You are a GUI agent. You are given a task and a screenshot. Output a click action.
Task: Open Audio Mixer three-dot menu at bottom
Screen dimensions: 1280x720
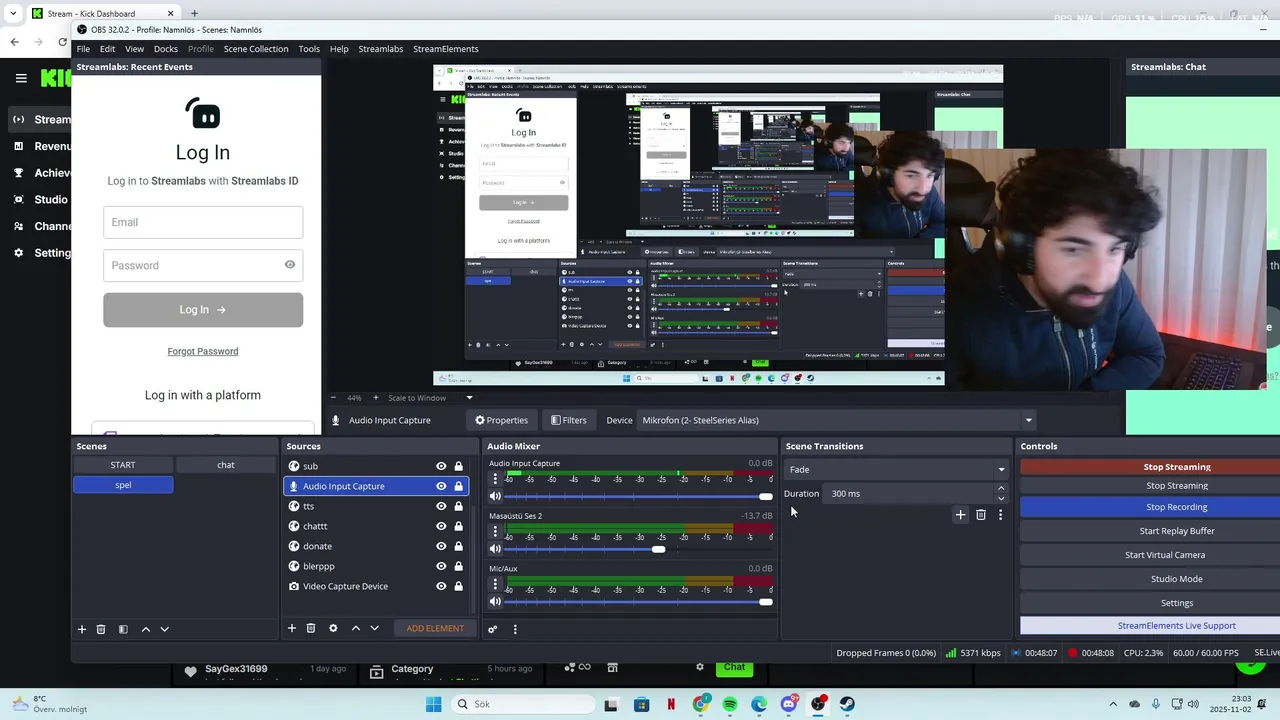click(x=515, y=629)
